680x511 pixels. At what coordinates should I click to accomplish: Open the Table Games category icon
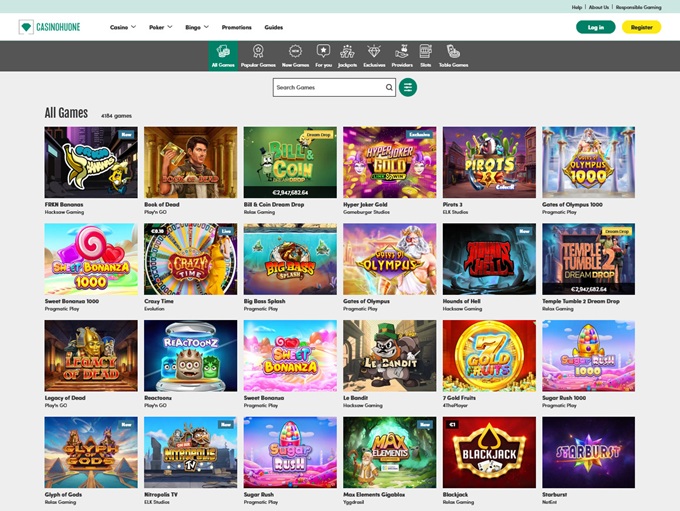pos(453,54)
